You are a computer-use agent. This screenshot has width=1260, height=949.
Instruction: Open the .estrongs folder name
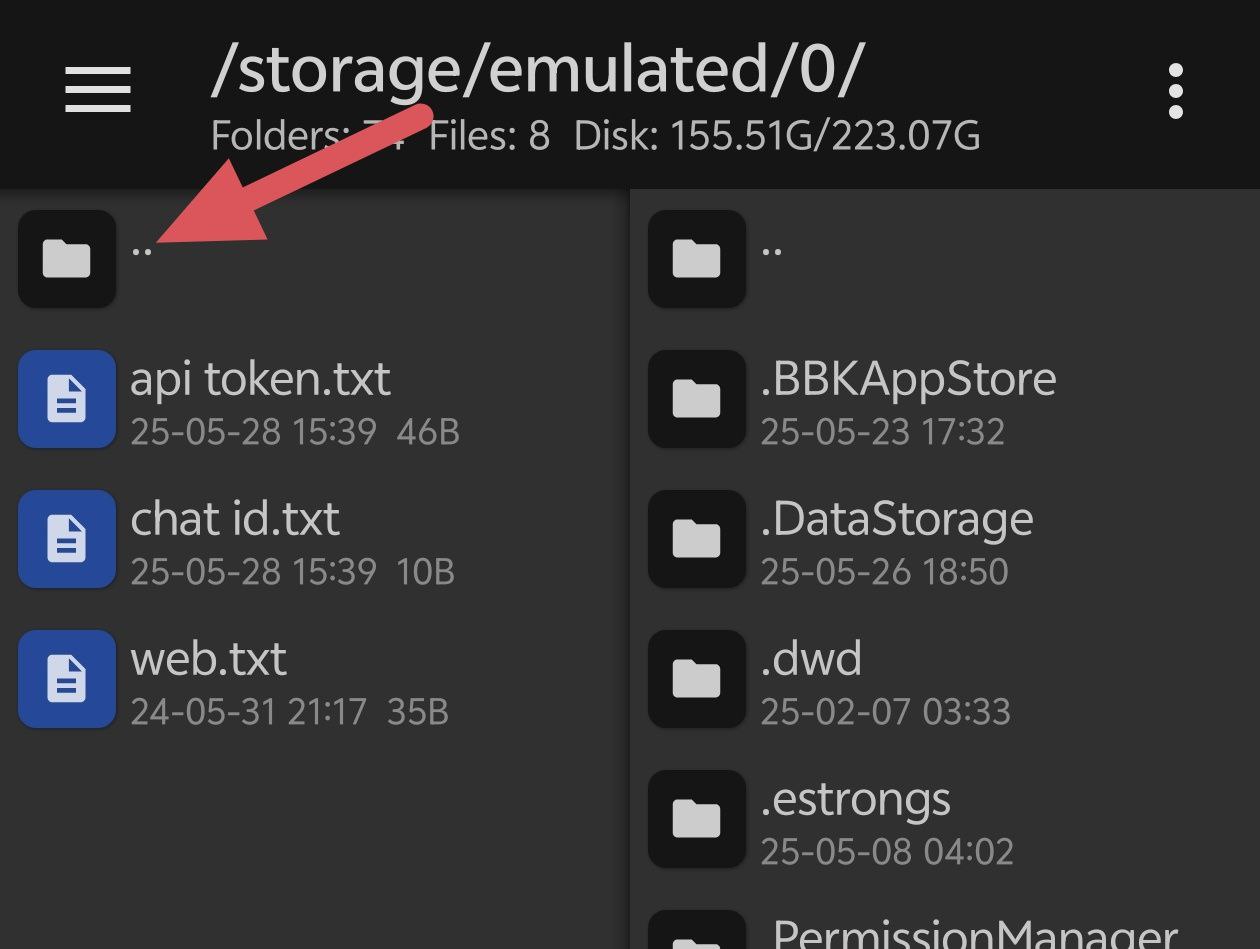[855, 800]
